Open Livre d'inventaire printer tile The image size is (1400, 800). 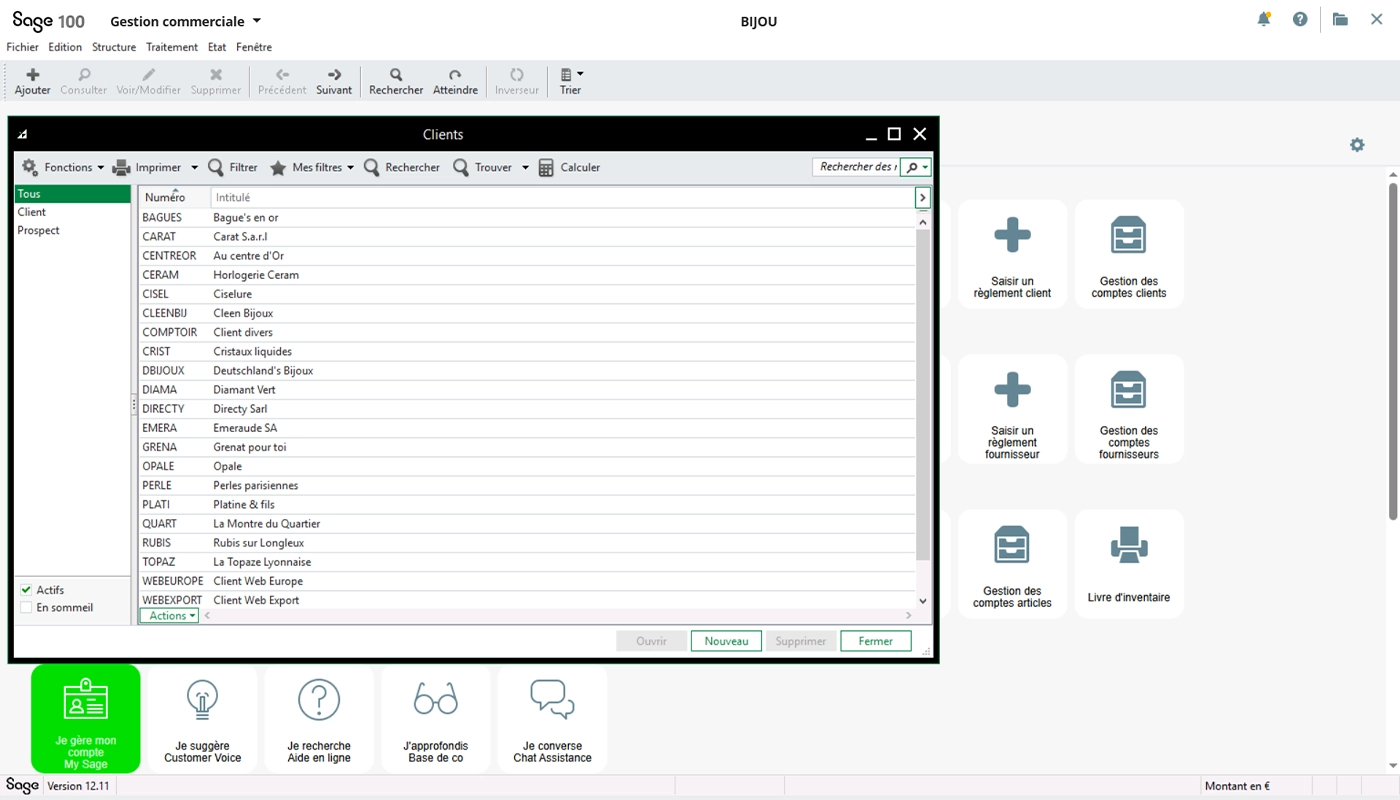tap(1129, 564)
